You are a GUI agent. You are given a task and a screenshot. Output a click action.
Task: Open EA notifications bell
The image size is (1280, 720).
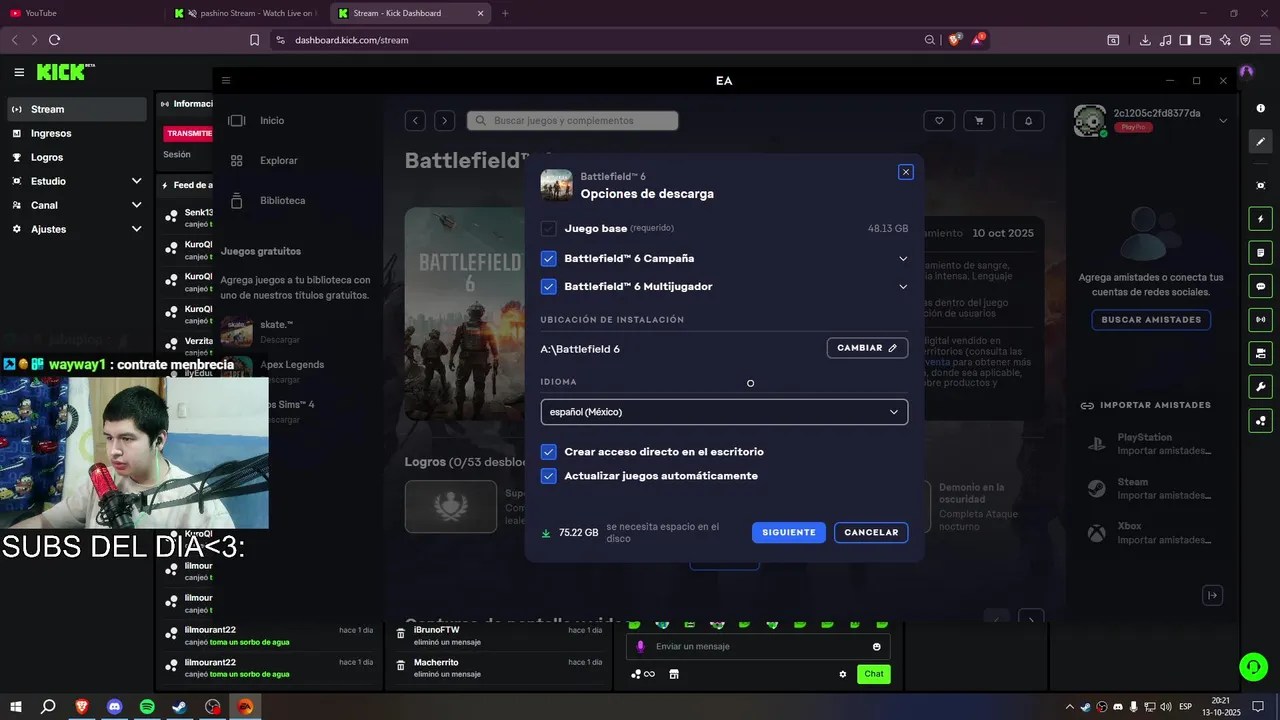tap(1028, 120)
